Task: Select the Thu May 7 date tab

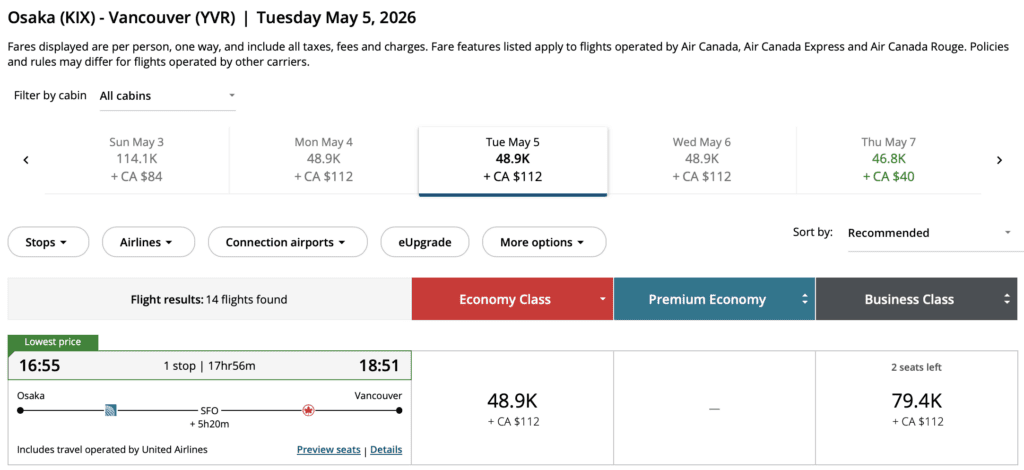Action: [x=888, y=160]
